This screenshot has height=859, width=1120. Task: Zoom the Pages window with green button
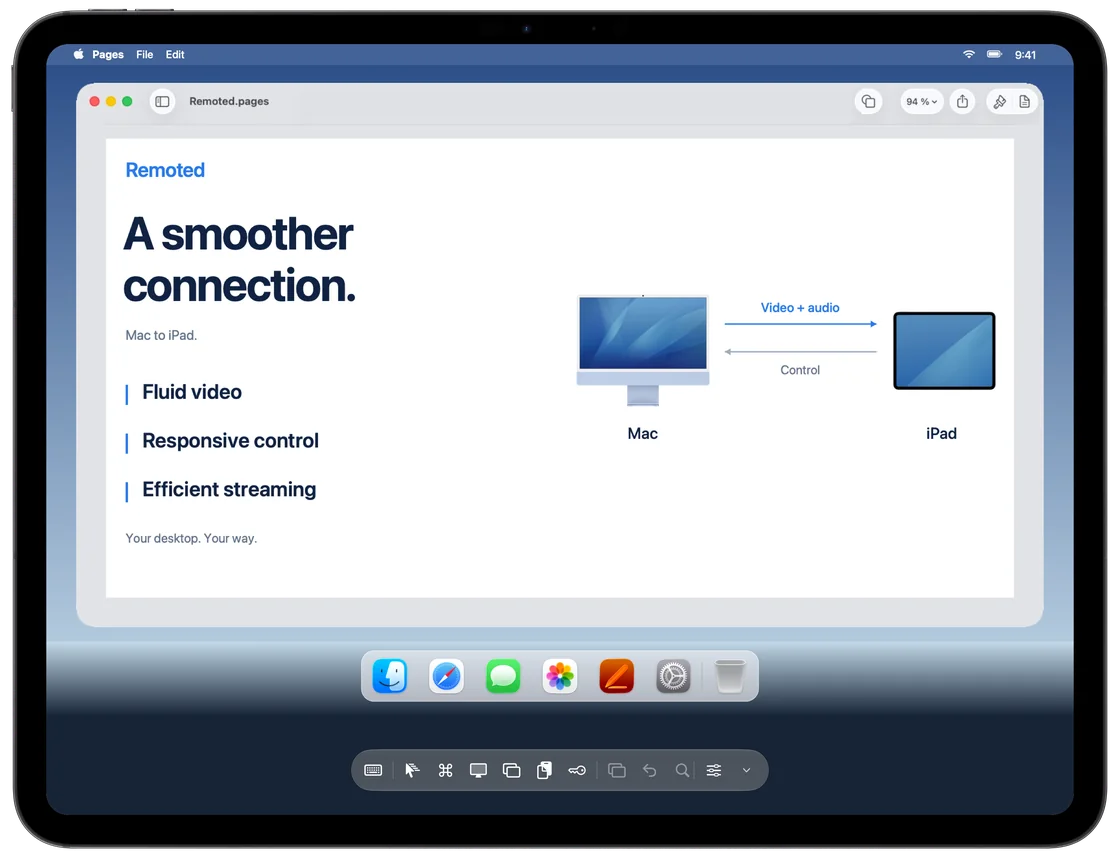[127, 101]
